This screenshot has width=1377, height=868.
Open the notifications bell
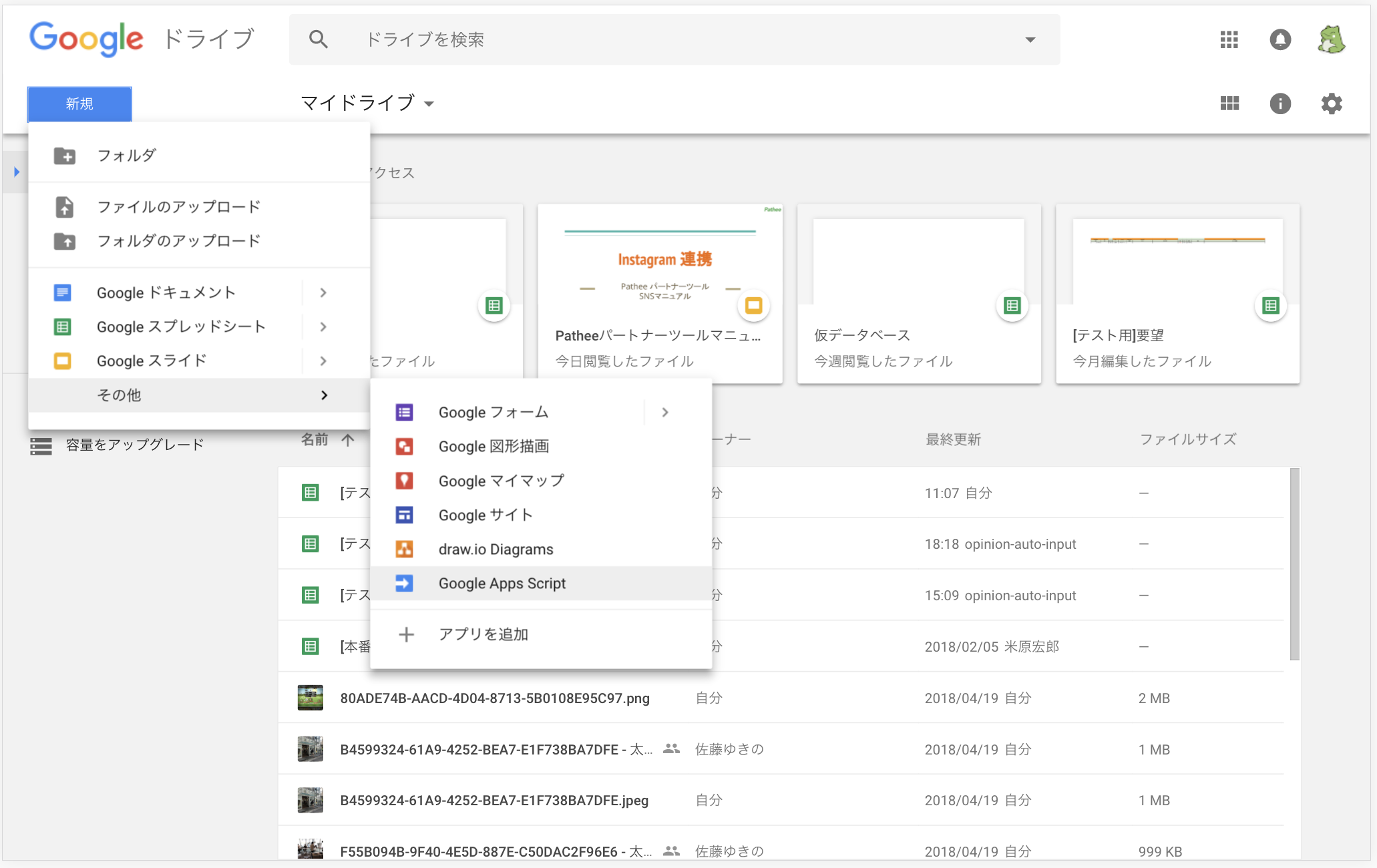[1280, 39]
